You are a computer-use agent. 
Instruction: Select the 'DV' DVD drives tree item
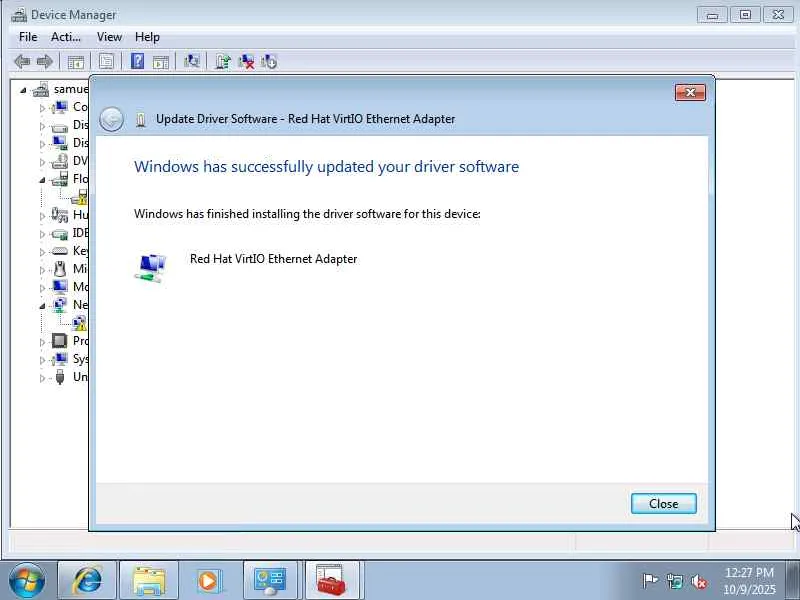click(x=81, y=161)
